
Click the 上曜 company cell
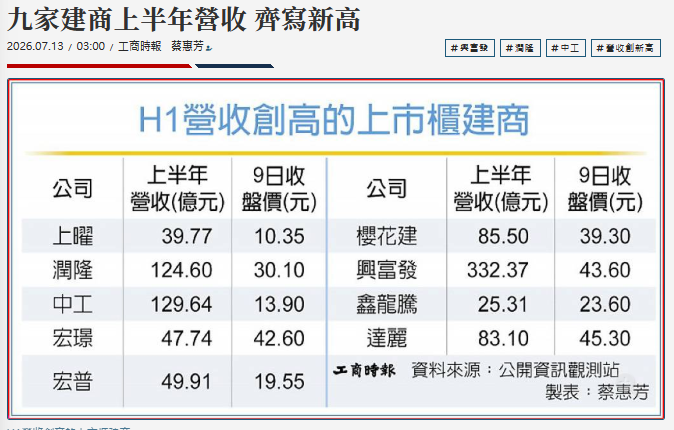point(73,236)
